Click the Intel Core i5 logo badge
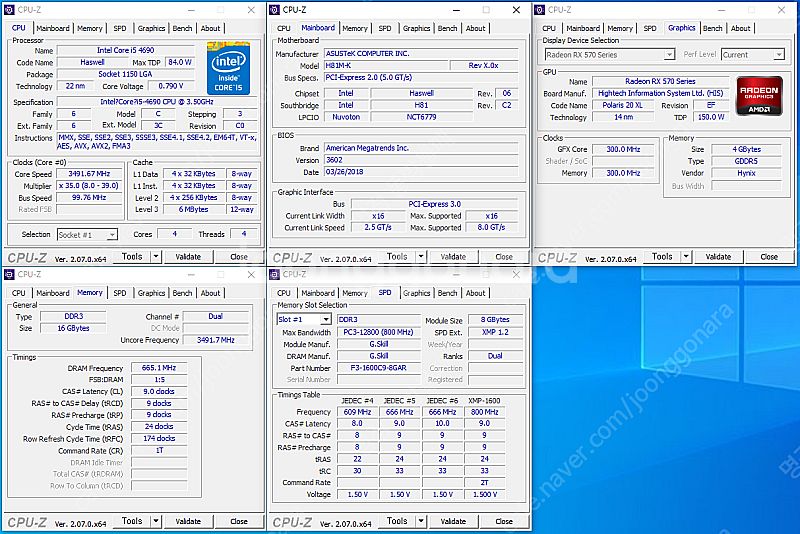The width and height of the screenshot is (800, 534). [228, 68]
